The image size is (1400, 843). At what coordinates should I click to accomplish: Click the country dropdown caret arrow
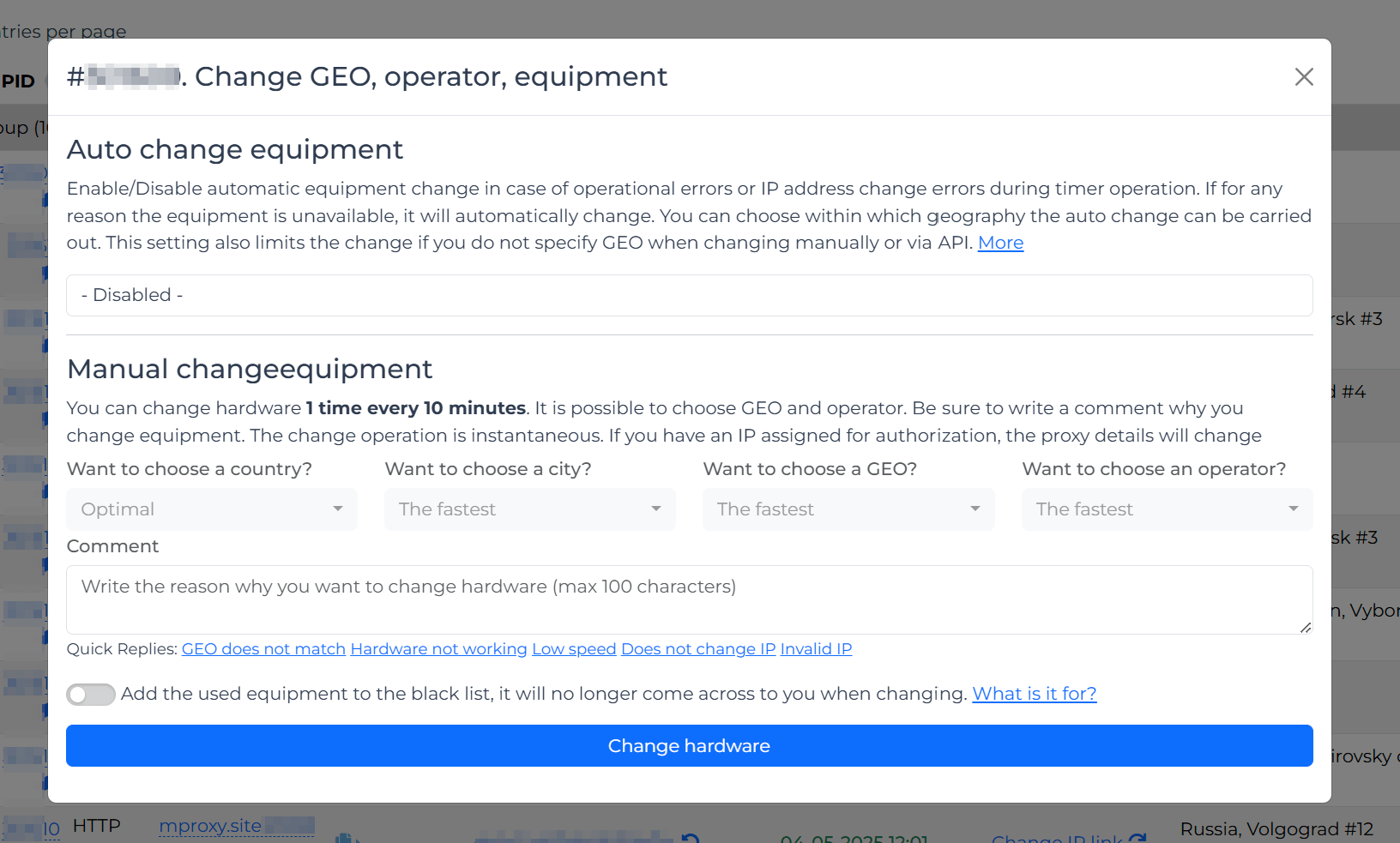coord(338,509)
